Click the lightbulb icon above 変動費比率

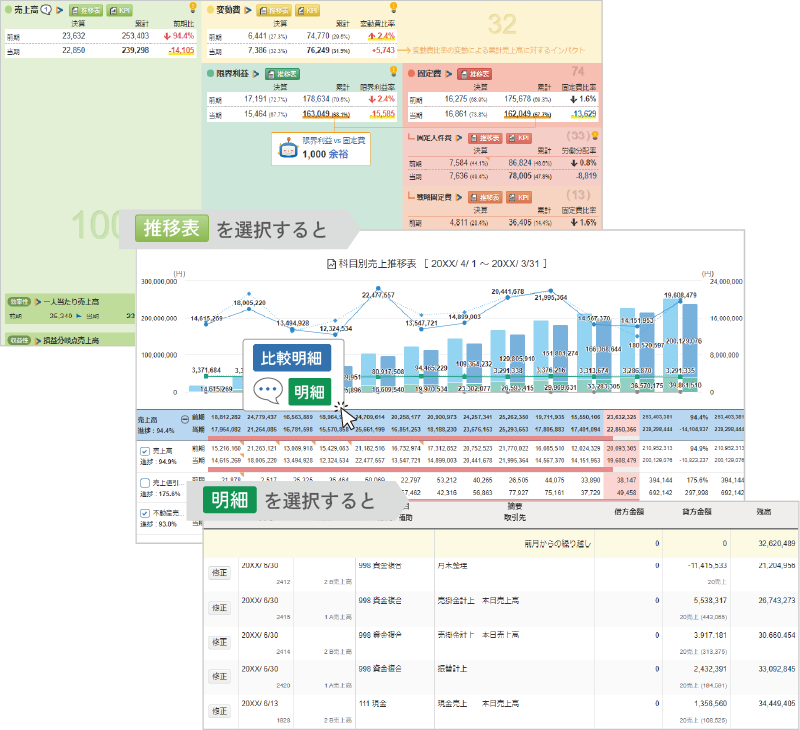393,8
